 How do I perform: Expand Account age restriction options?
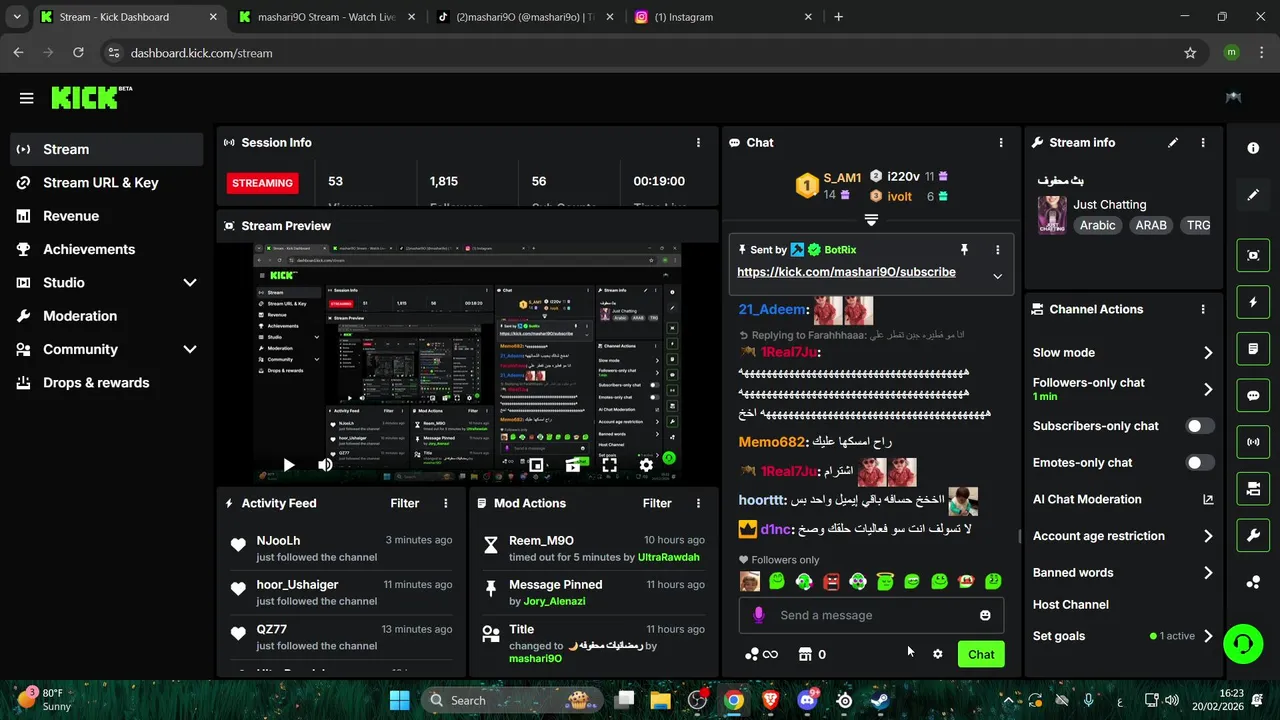point(1207,536)
